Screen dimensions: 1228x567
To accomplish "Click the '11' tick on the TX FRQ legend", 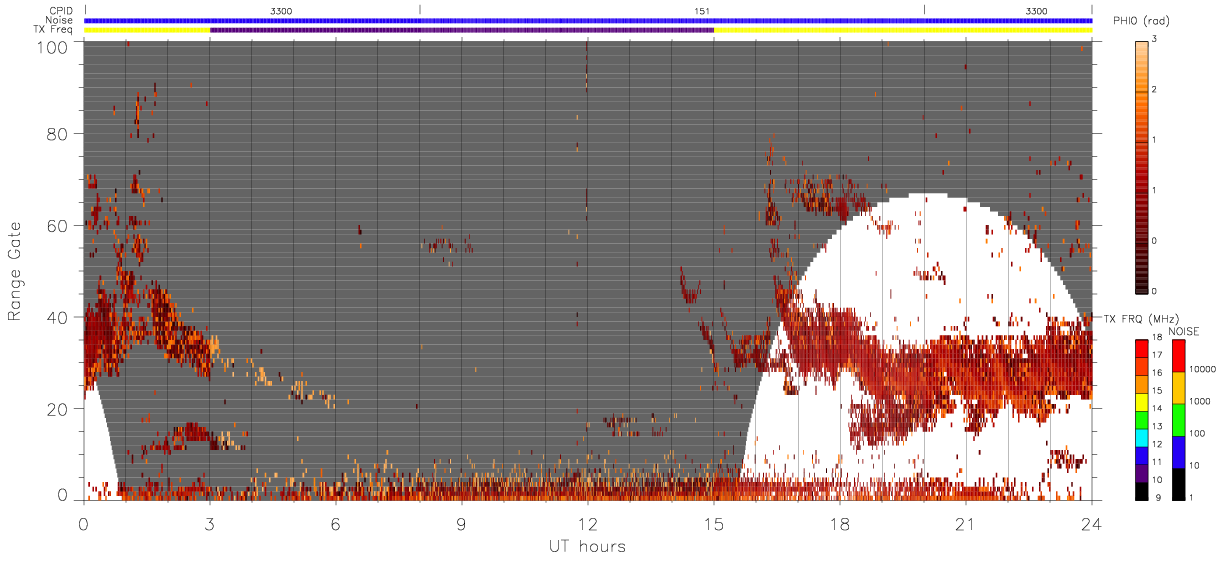I will point(1156,462).
